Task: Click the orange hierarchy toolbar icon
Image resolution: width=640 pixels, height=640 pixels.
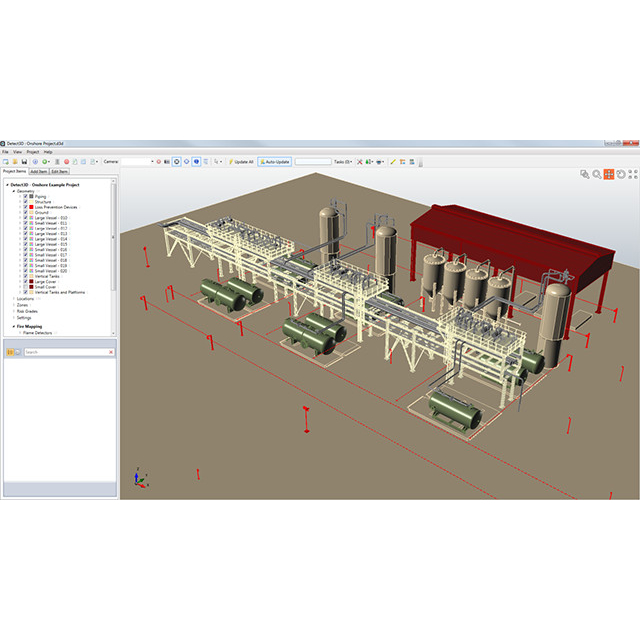Action: 402,162
